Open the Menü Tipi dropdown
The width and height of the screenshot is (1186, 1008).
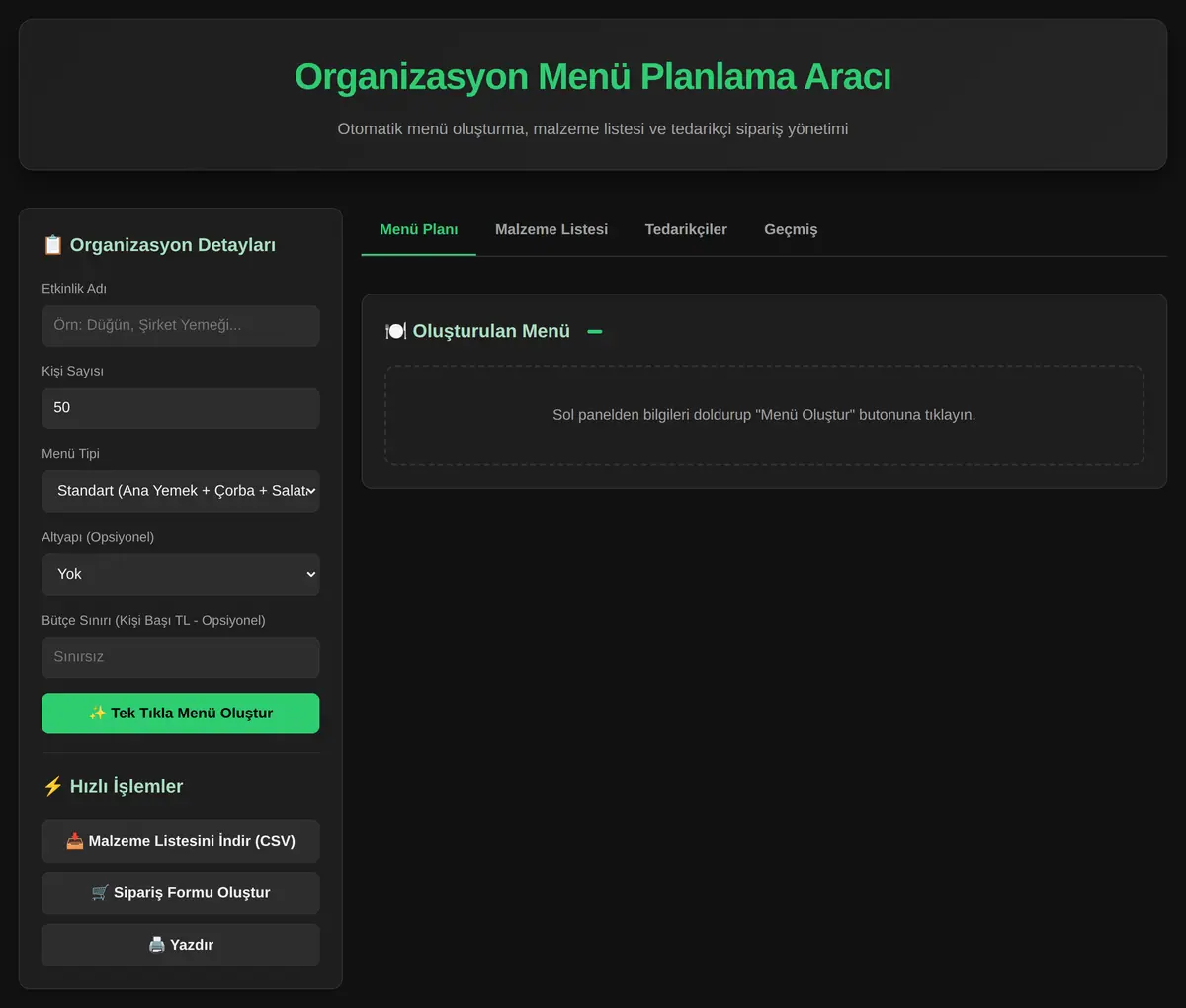(180, 491)
